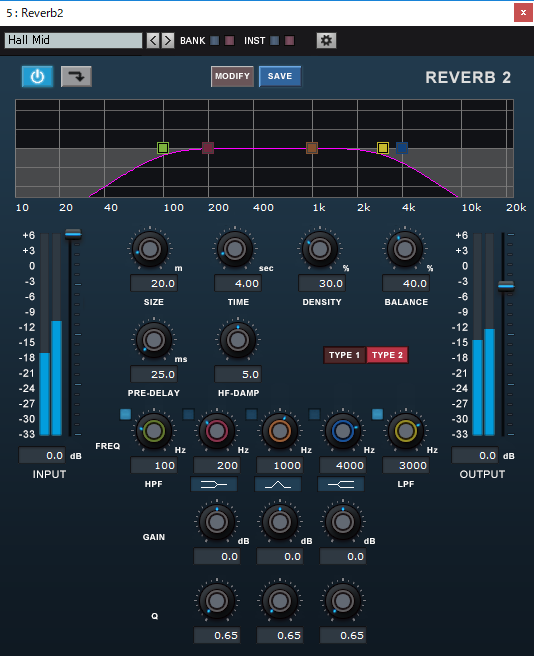The height and width of the screenshot is (656, 534).
Task: Click the OUTPUT level fader handle
Action: click(506, 287)
